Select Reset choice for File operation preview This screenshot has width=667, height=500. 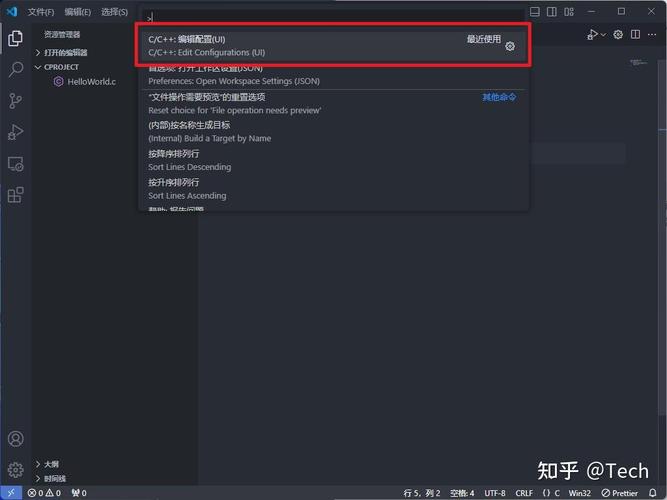[334, 103]
